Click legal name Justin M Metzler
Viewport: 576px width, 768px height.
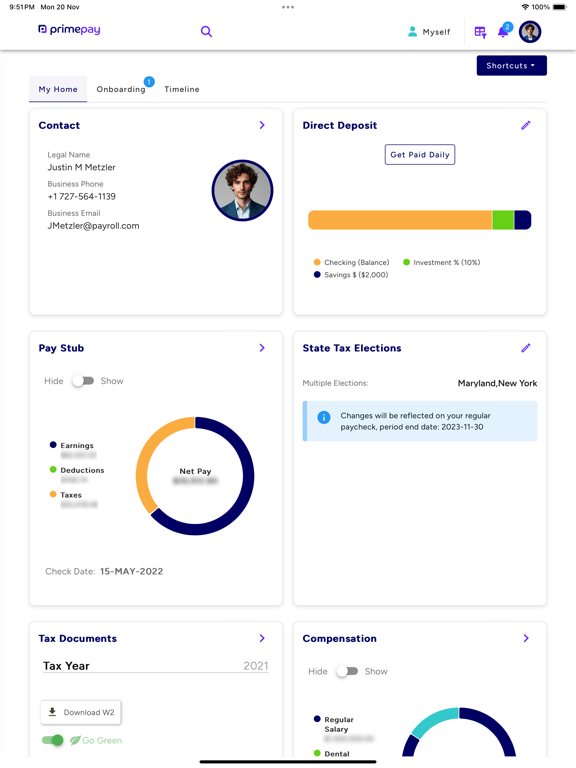(81, 167)
